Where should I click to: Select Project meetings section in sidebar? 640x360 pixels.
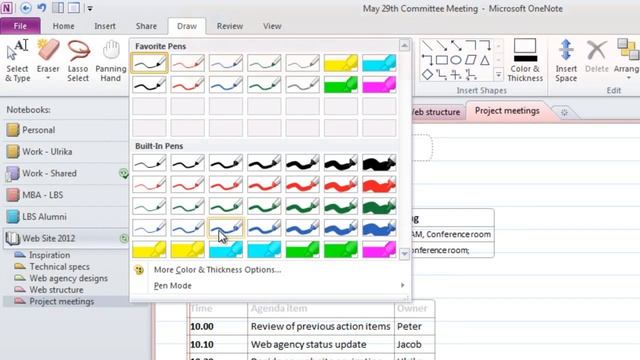[x=61, y=302]
